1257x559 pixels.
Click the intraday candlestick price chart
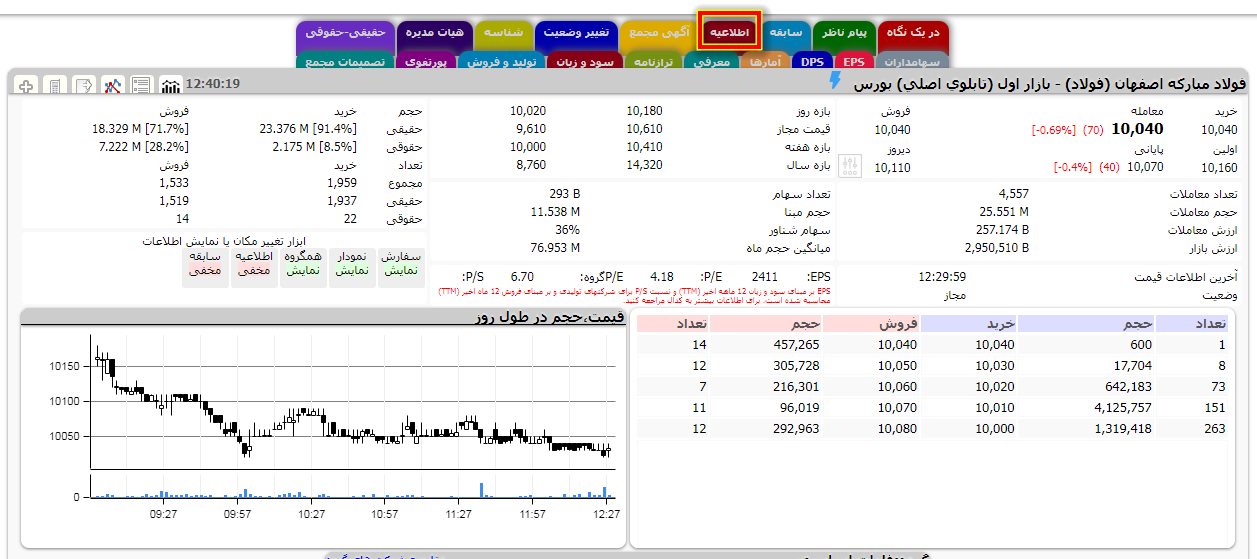(x=353, y=403)
